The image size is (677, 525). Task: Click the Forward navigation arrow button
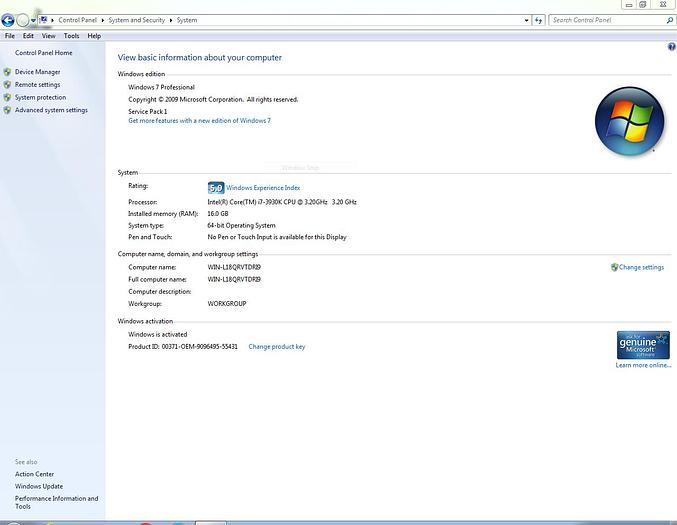point(23,19)
